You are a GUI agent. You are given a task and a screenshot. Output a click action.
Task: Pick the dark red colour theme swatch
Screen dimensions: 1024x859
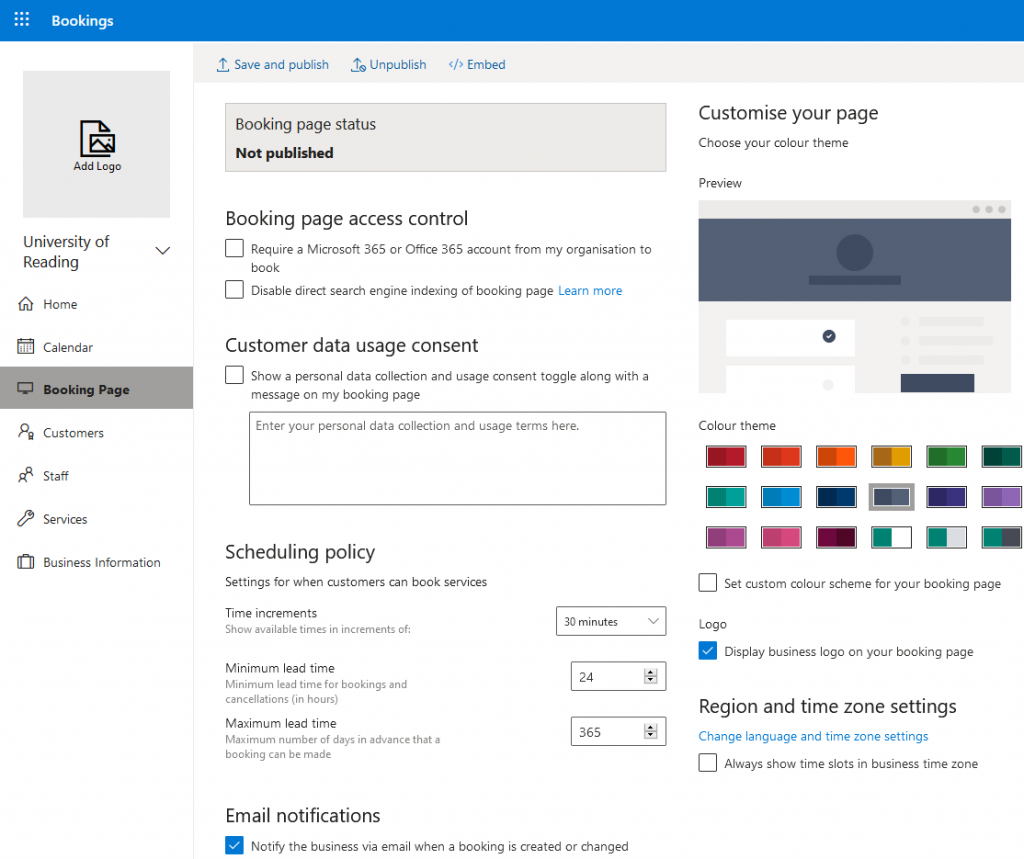tap(726, 456)
